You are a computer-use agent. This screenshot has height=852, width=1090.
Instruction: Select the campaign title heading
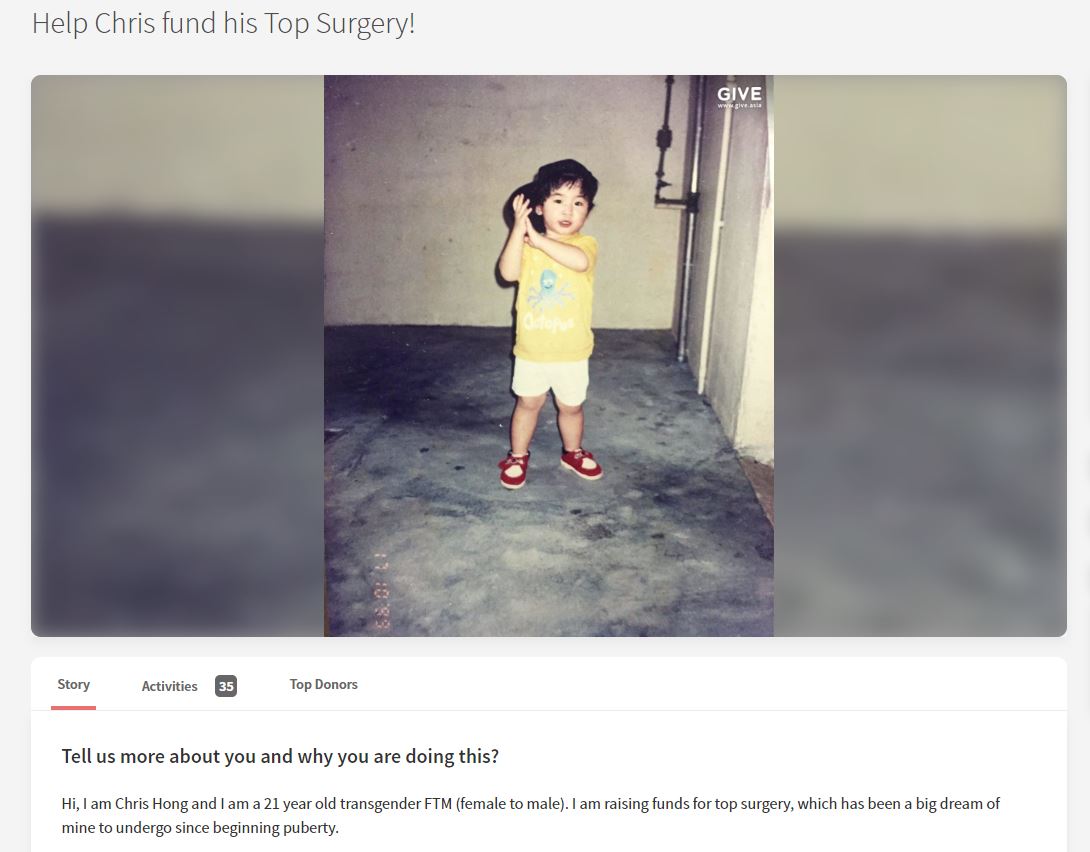coord(223,24)
